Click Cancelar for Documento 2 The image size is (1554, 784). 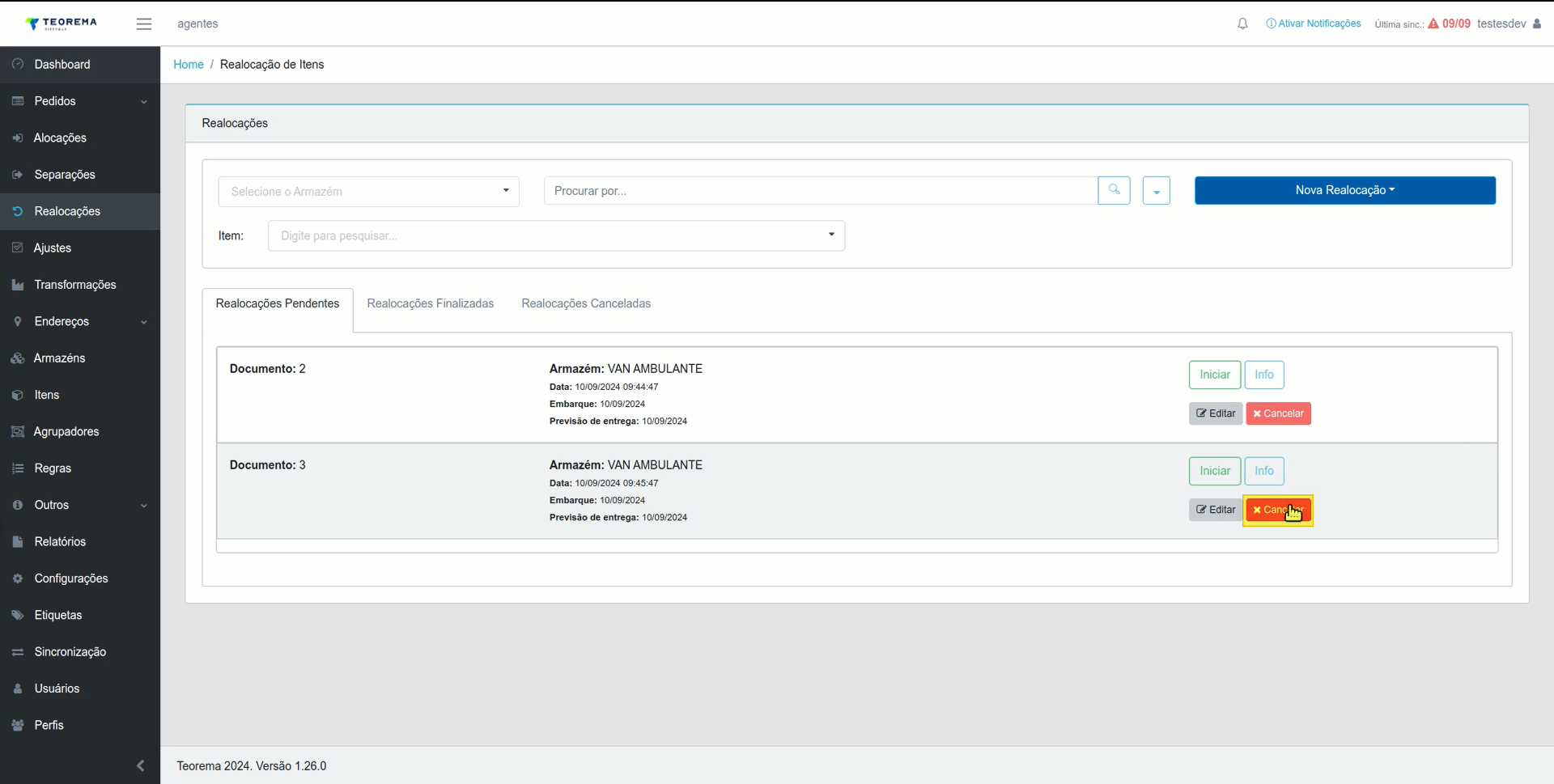click(x=1278, y=413)
